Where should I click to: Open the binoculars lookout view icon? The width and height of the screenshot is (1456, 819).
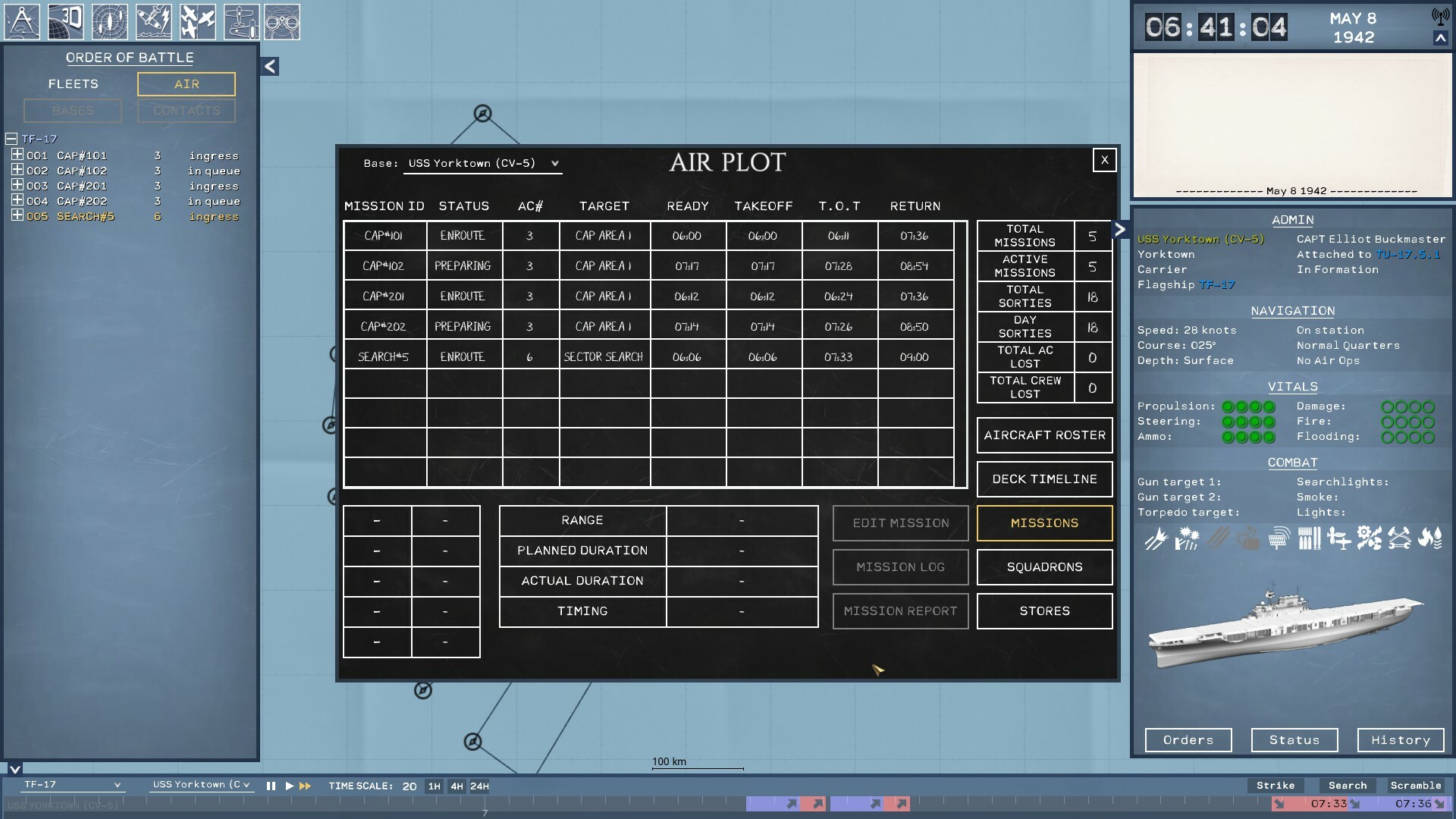pyautogui.click(x=284, y=21)
